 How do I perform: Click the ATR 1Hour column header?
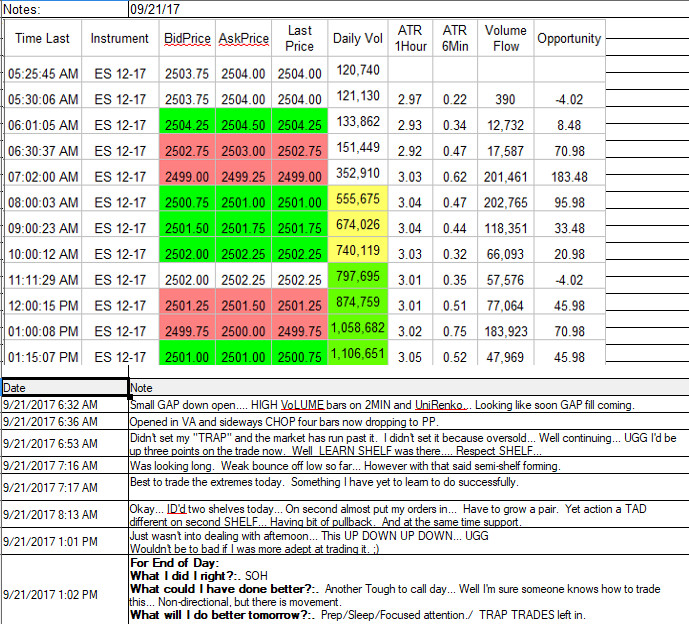click(x=410, y=38)
